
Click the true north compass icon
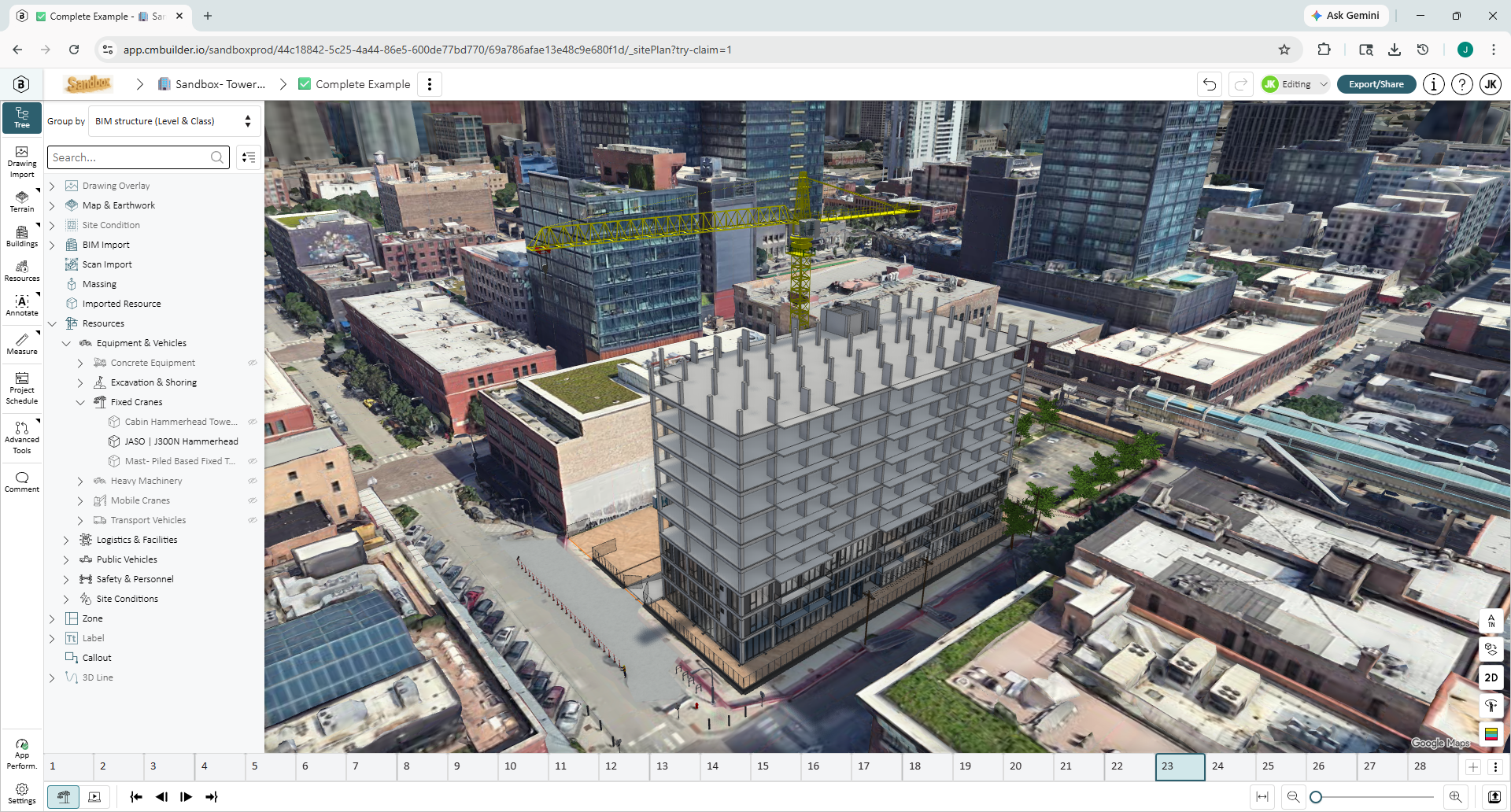(x=1491, y=622)
